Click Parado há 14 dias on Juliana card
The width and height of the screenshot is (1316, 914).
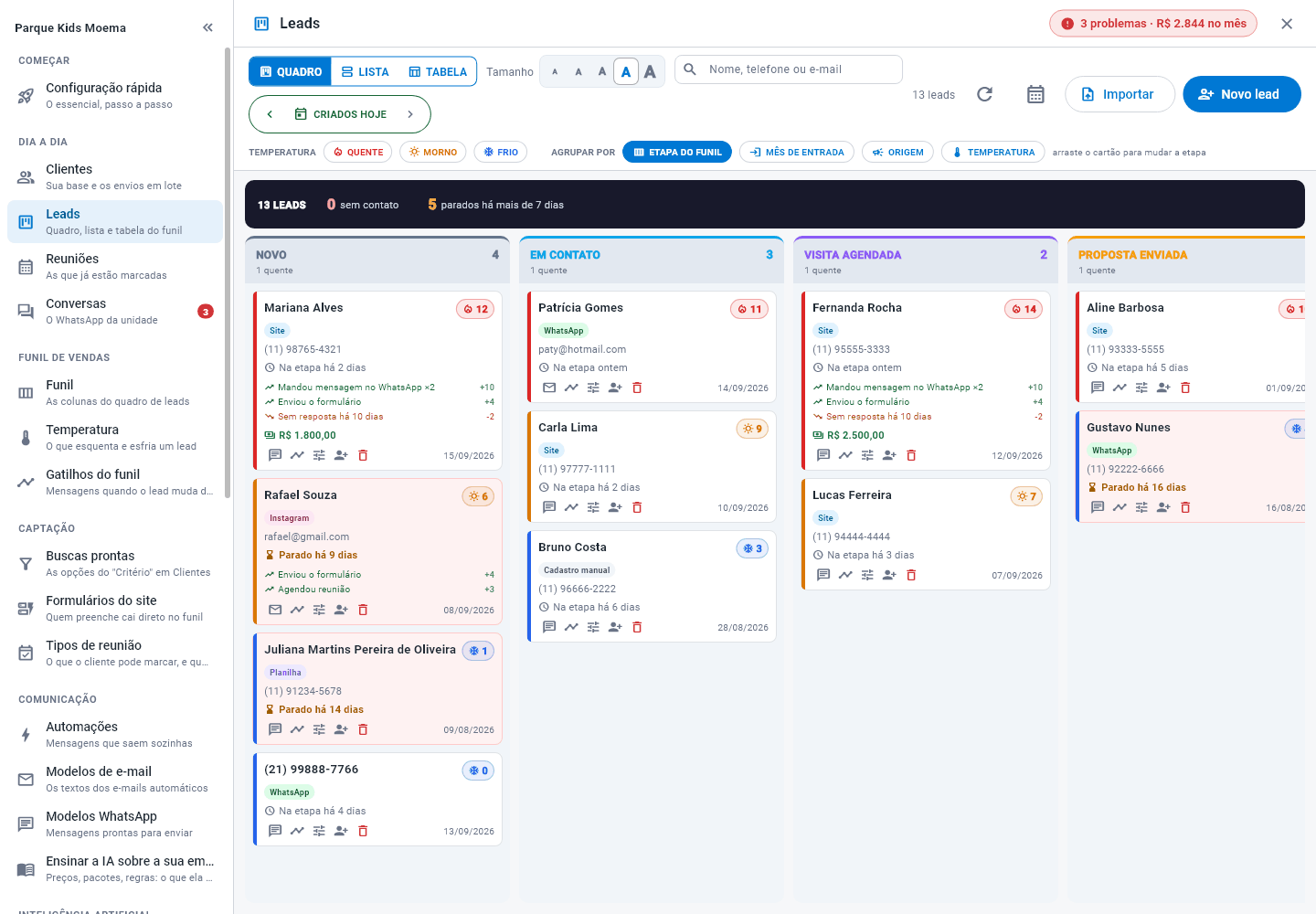tap(321, 709)
